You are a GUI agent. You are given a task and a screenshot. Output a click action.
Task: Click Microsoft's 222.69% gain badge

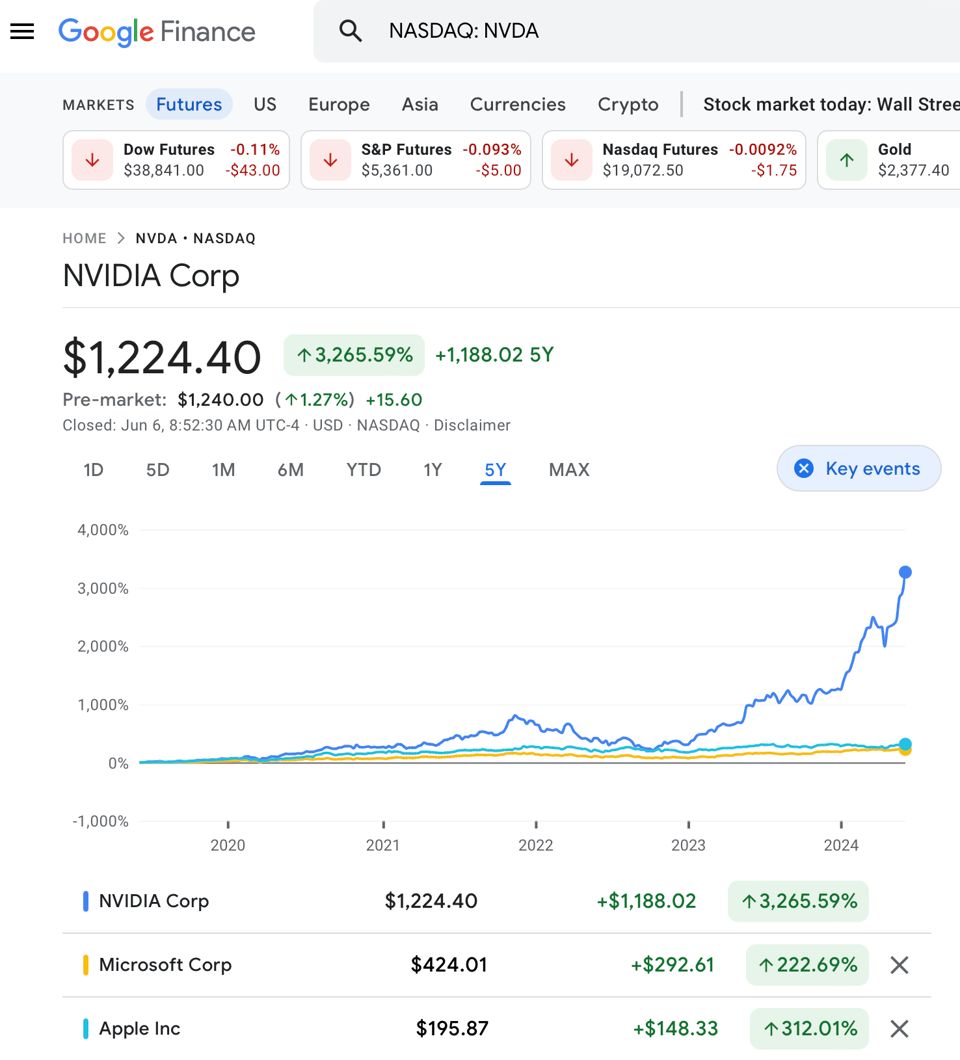[x=807, y=965]
